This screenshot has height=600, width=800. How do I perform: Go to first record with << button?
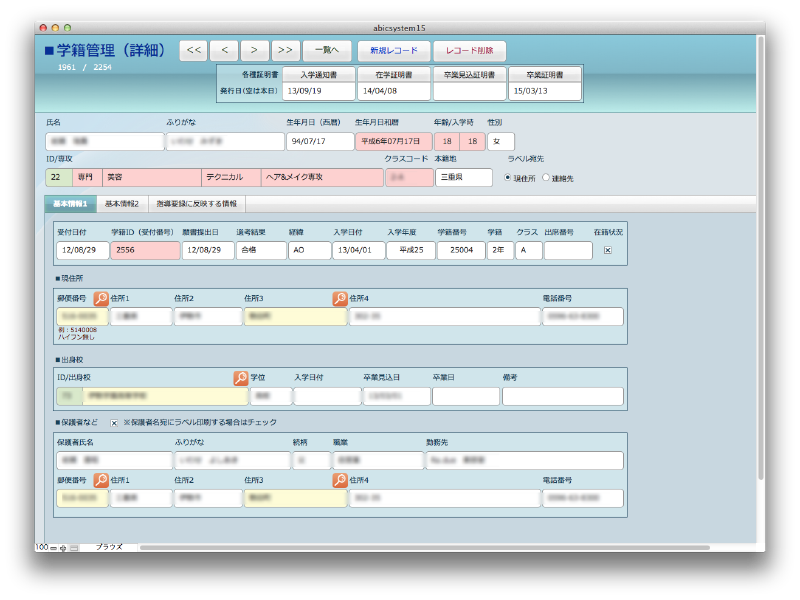(194, 50)
